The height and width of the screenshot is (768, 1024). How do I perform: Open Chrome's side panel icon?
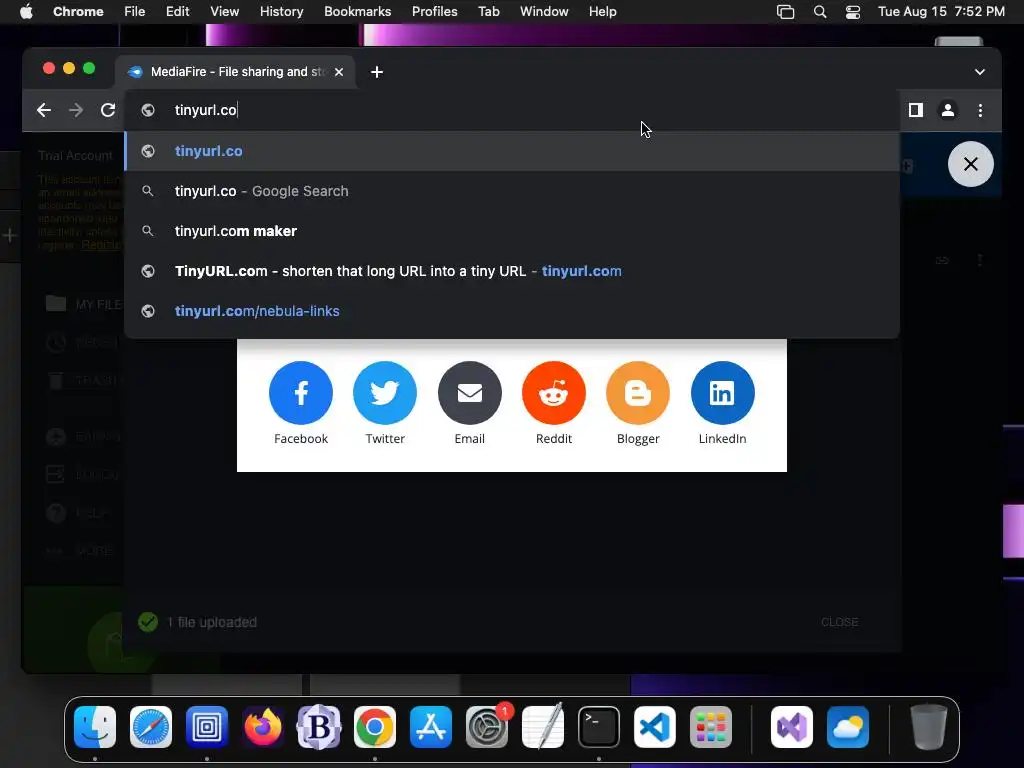click(x=916, y=110)
